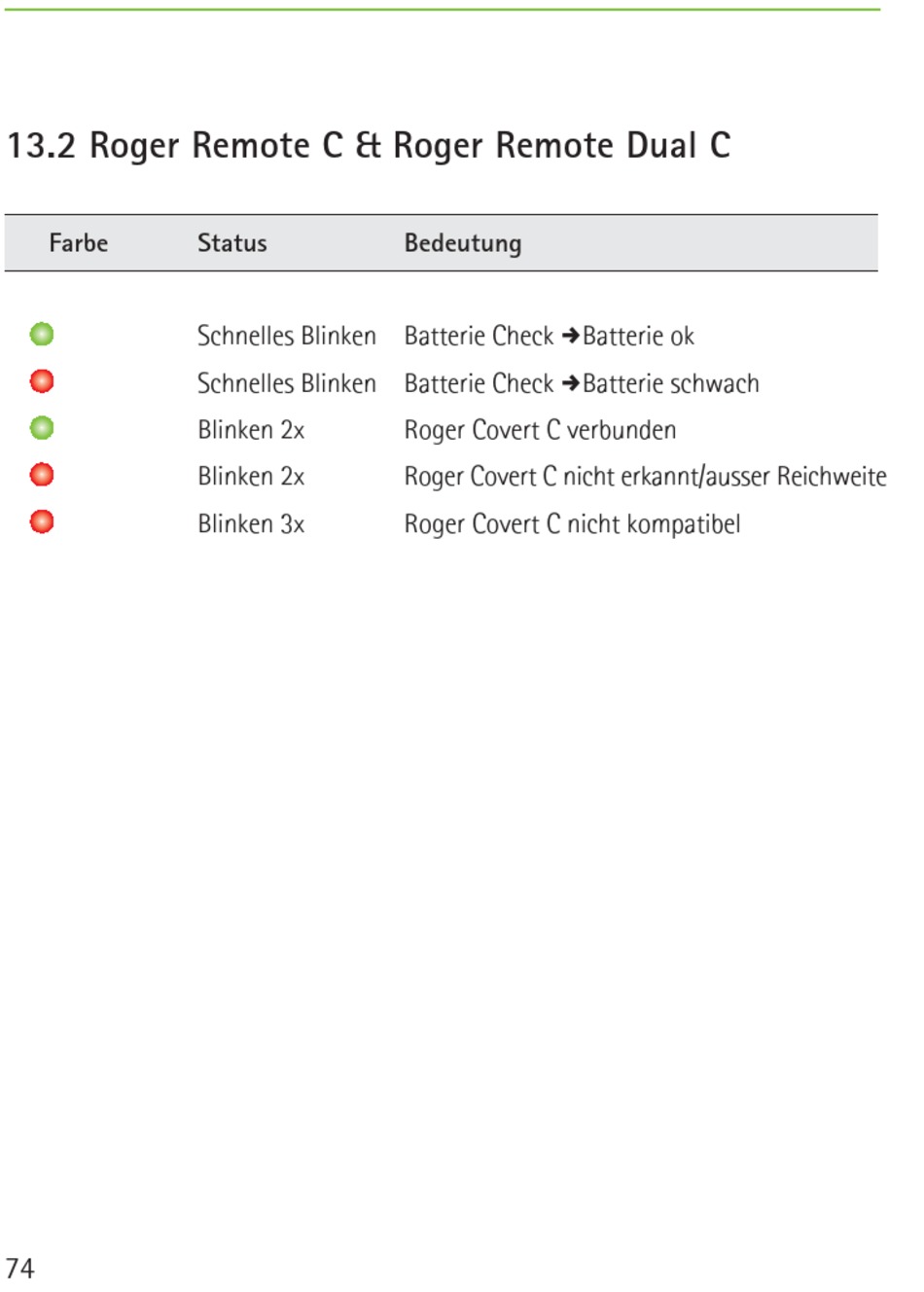Click Blinken 2x in the nicht erkannt row
This screenshot has height=1292, width=924.
[251, 477]
